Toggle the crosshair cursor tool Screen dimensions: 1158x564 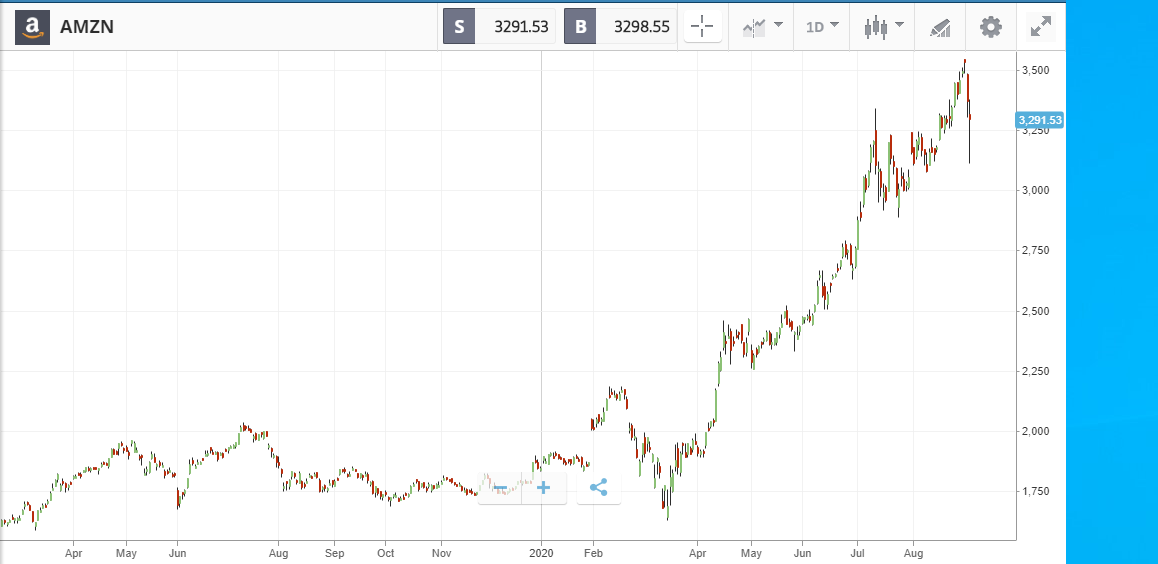click(702, 27)
